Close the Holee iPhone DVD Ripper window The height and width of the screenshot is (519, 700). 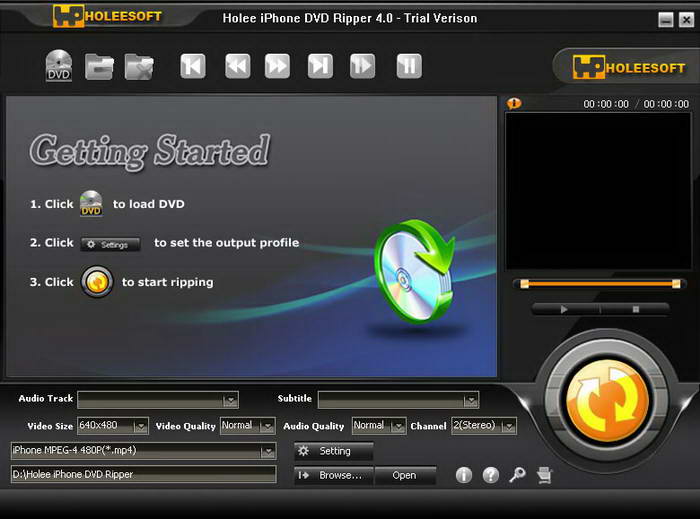coord(686,20)
